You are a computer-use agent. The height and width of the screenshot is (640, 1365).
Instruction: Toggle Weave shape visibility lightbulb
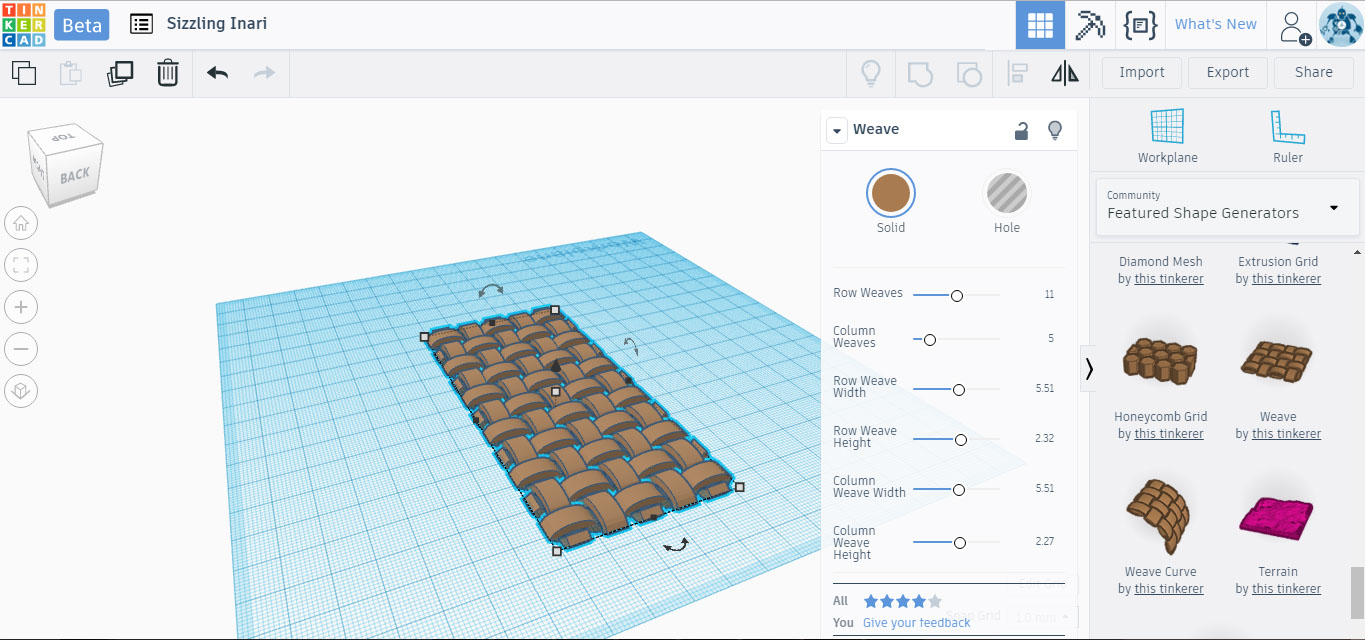1054,130
